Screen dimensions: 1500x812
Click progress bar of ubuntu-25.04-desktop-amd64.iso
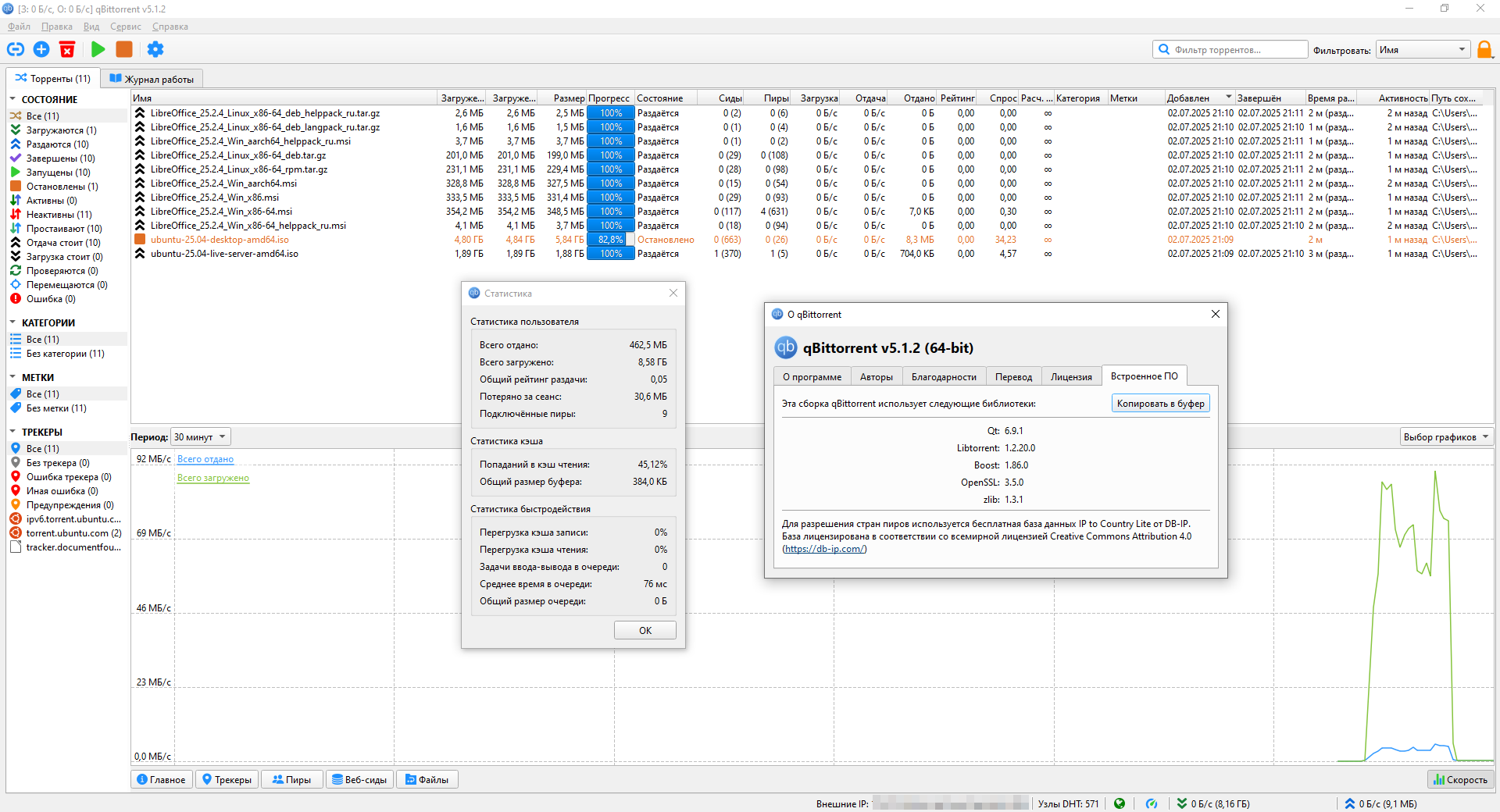(611, 240)
